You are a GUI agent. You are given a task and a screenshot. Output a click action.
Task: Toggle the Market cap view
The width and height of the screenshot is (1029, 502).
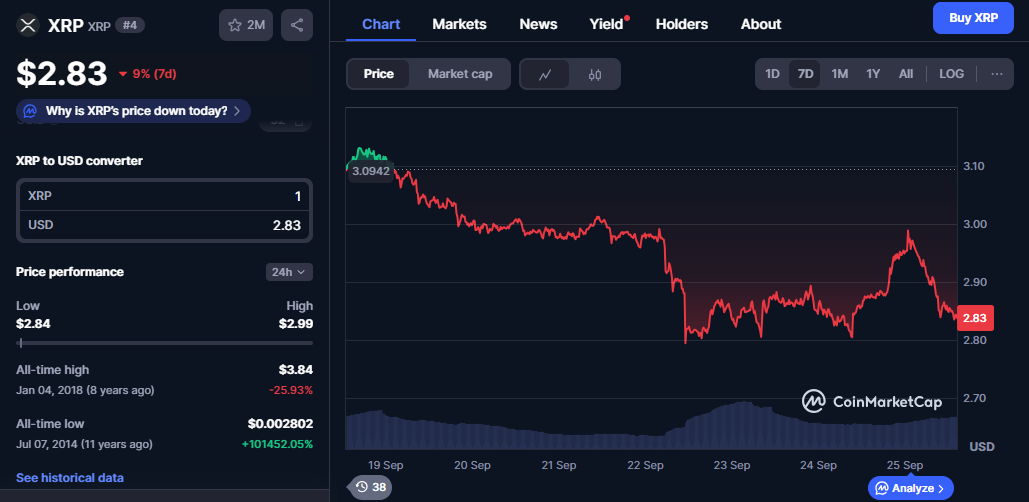(x=460, y=74)
